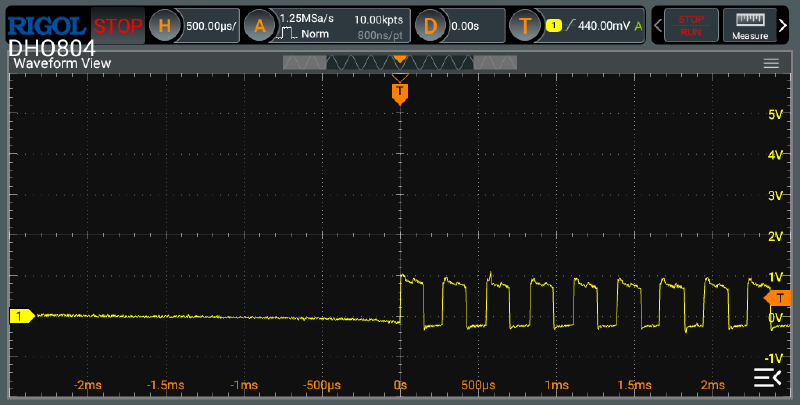Open delay settings (D icon)
The height and width of the screenshot is (405, 800).
[430, 25]
